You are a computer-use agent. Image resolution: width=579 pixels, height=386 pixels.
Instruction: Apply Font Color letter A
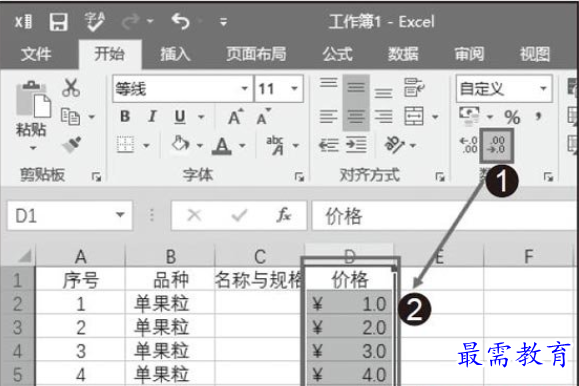tap(222, 146)
